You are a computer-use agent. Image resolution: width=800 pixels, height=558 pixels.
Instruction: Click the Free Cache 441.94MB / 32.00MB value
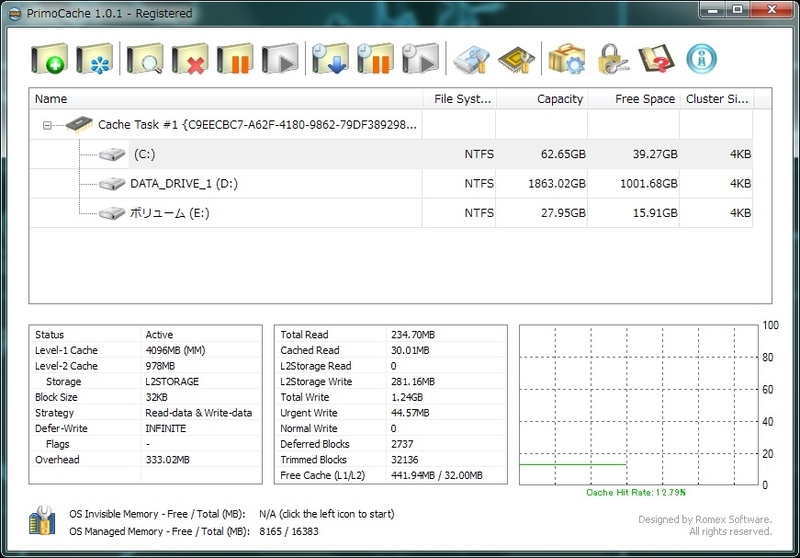(x=437, y=475)
